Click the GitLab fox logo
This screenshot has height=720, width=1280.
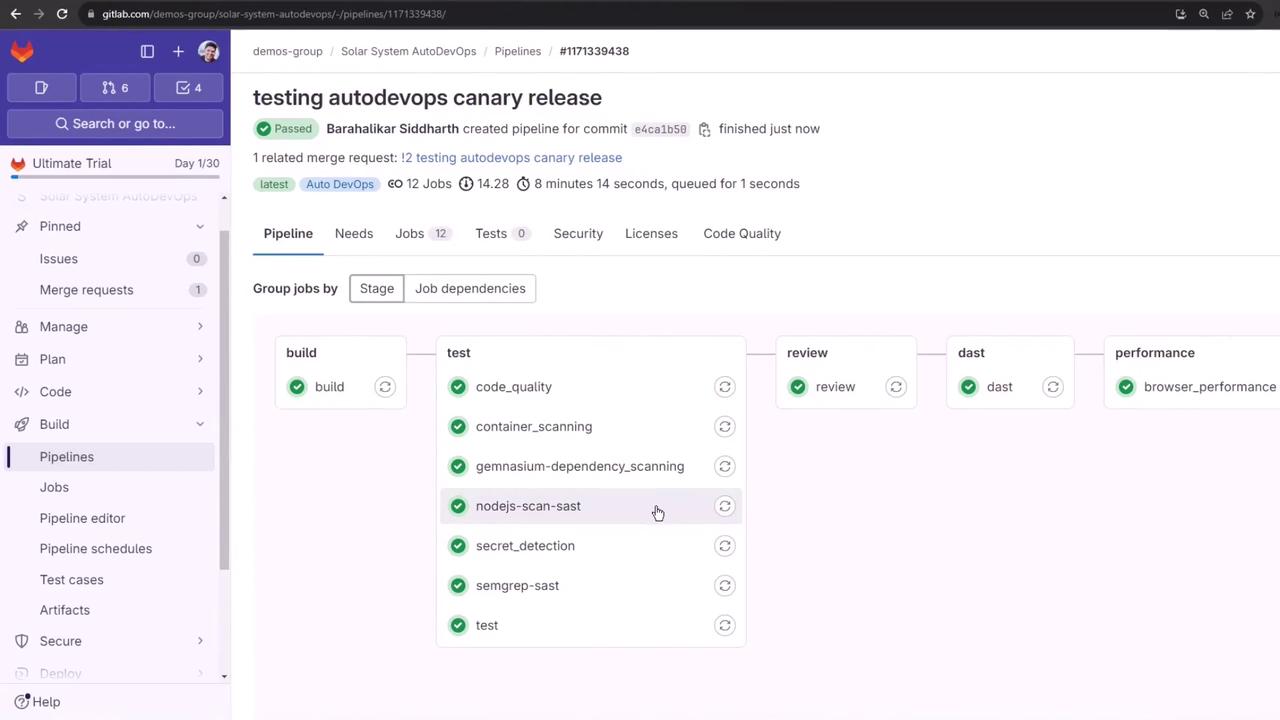tap(22, 51)
